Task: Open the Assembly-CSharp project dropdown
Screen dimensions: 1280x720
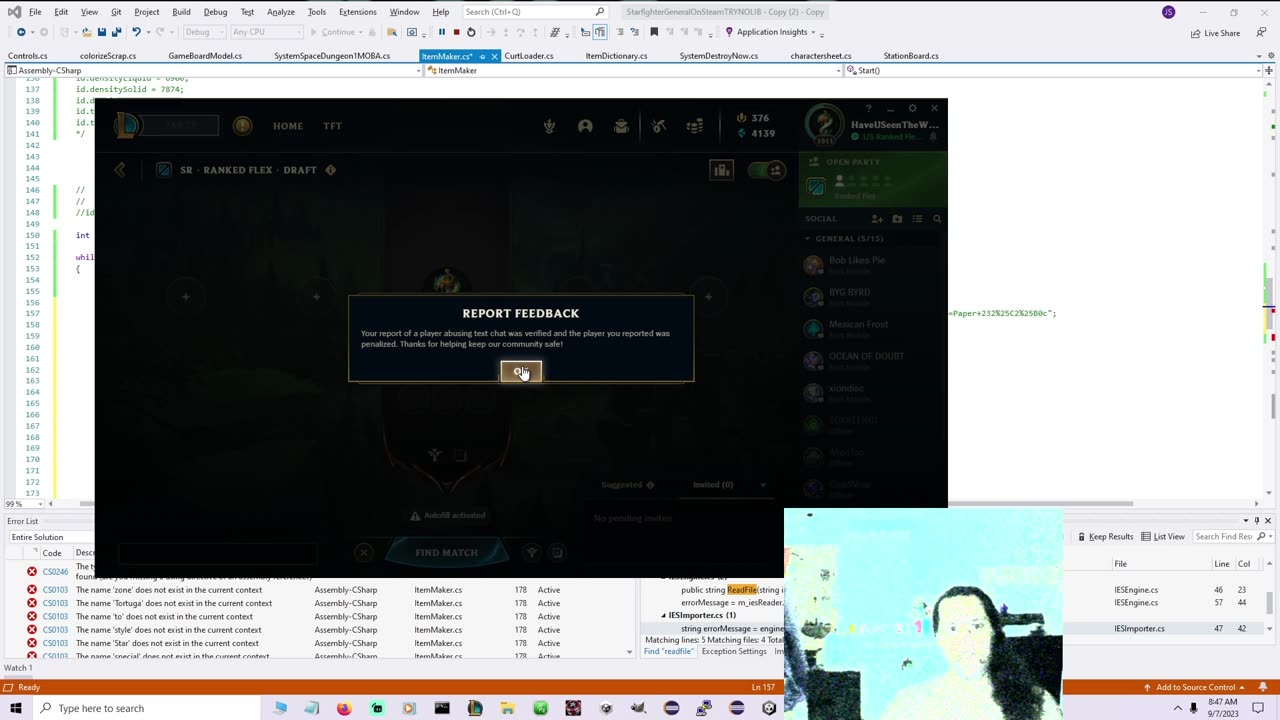Action: coord(213,71)
